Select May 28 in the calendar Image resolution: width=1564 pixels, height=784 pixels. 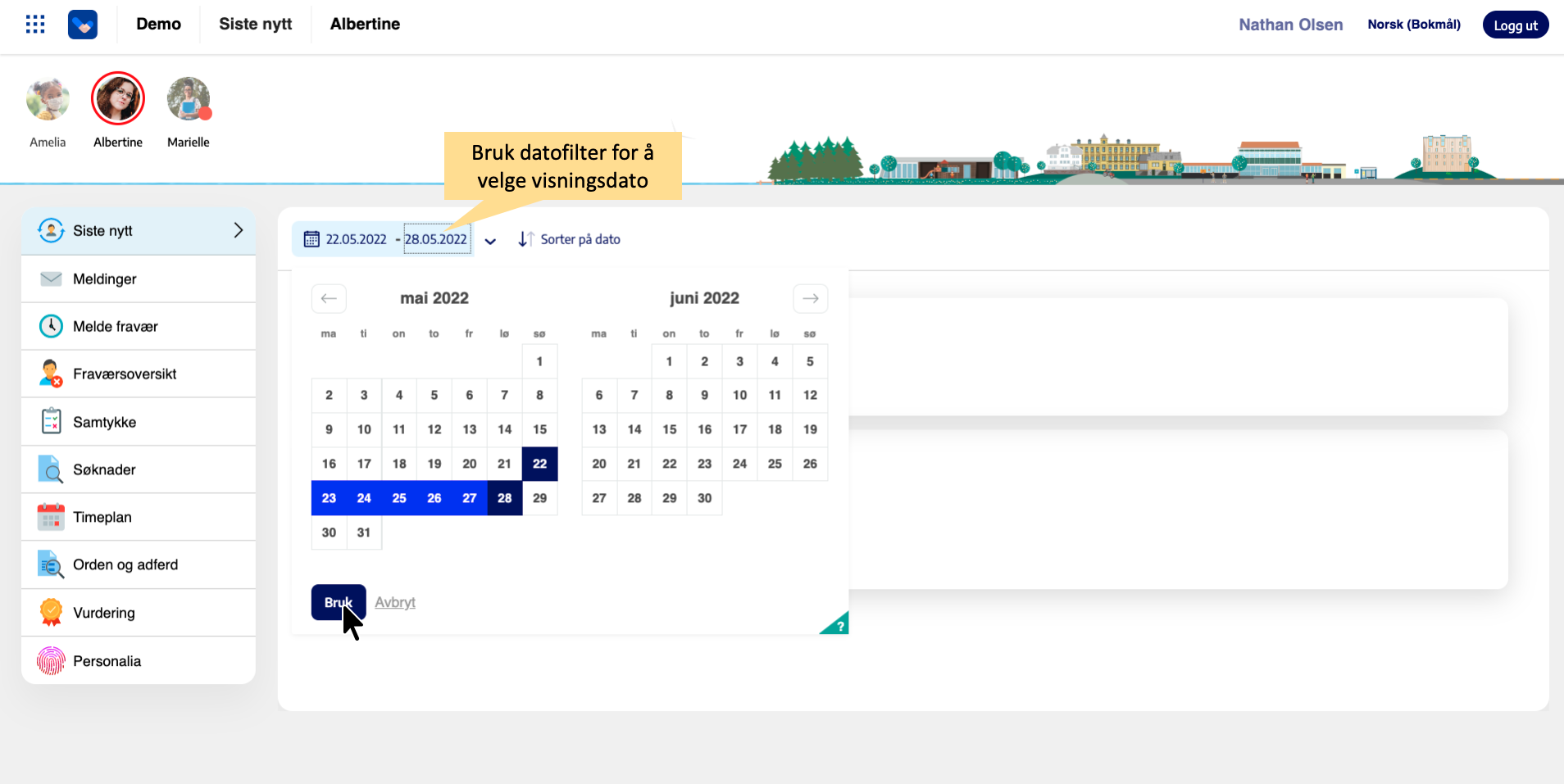click(x=505, y=498)
